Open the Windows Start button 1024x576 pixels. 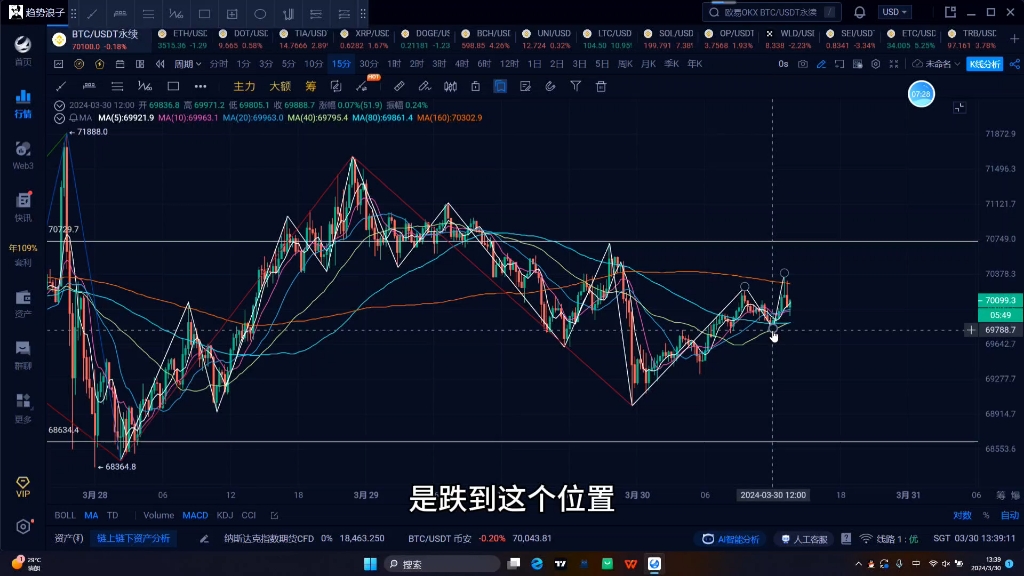click(370, 564)
